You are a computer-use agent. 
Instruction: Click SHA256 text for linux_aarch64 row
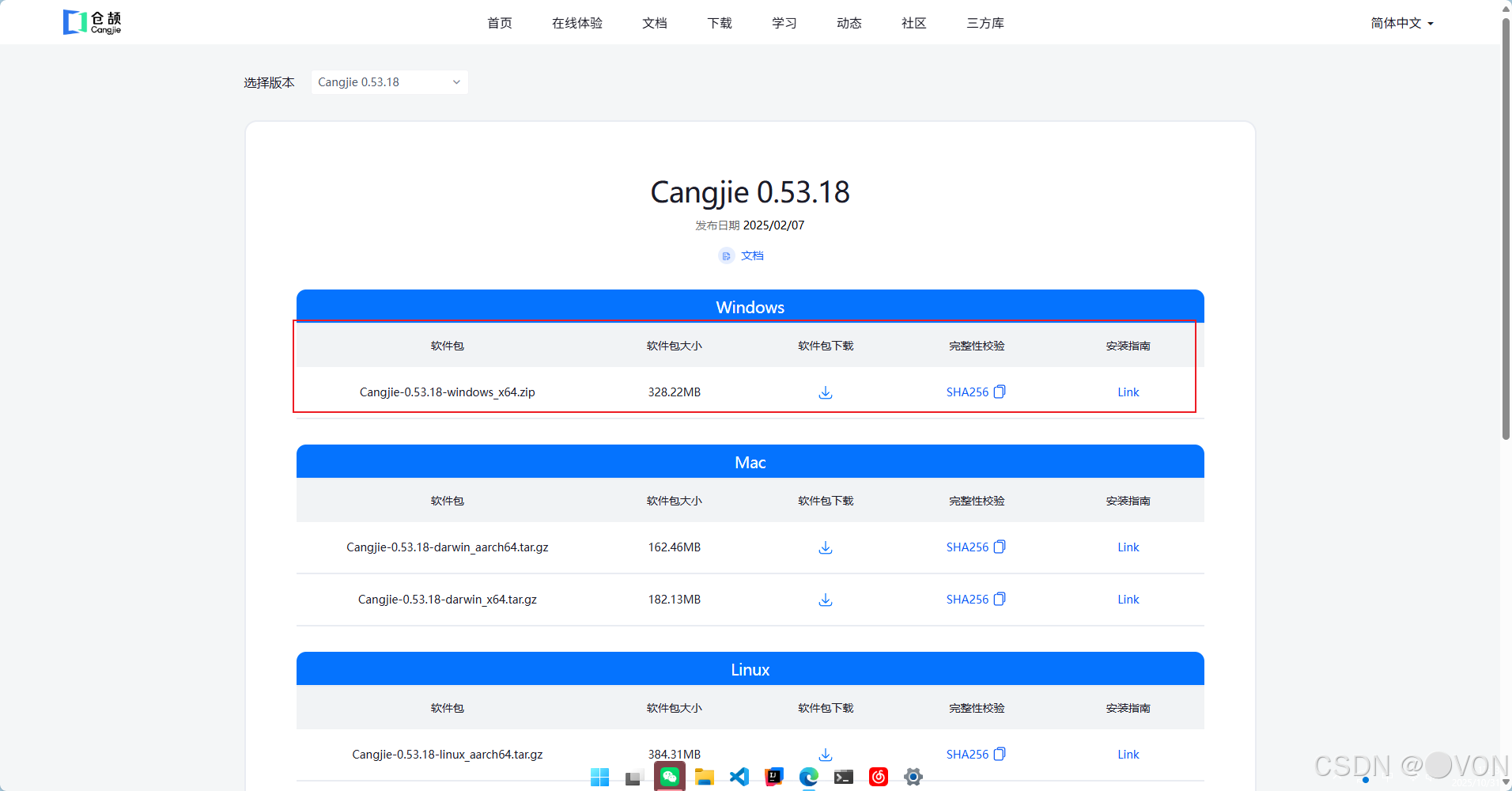(x=967, y=755)
